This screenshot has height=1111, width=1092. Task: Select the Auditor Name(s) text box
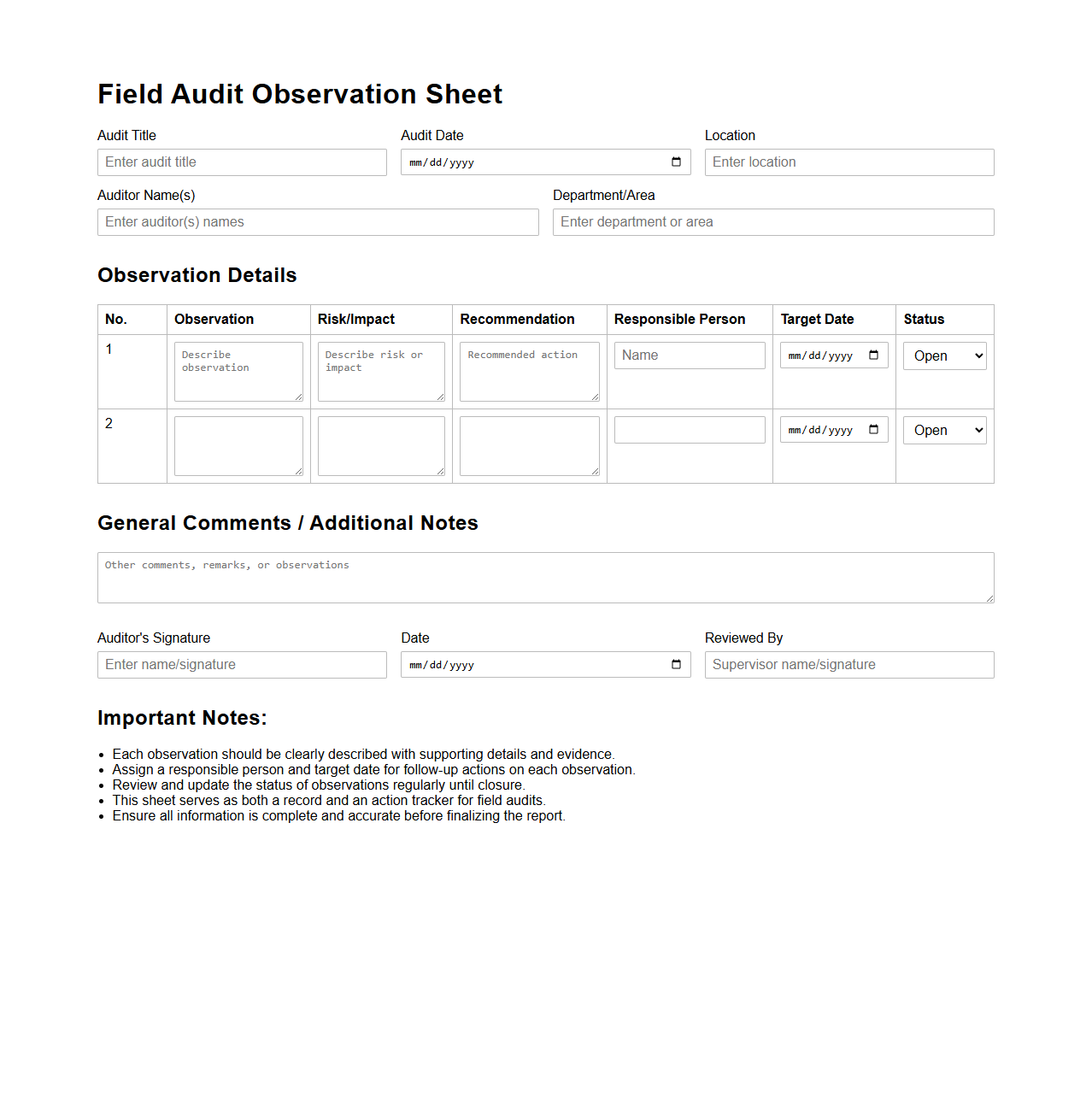(318, 222)
